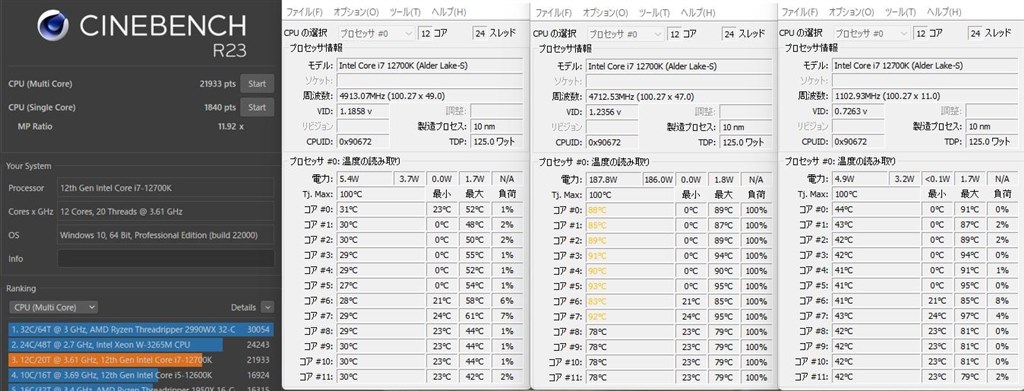The image size is (1024, 391).
Task: Open オプション(O) menu in right Core Temp window
Action: click(x=851, y=12)
